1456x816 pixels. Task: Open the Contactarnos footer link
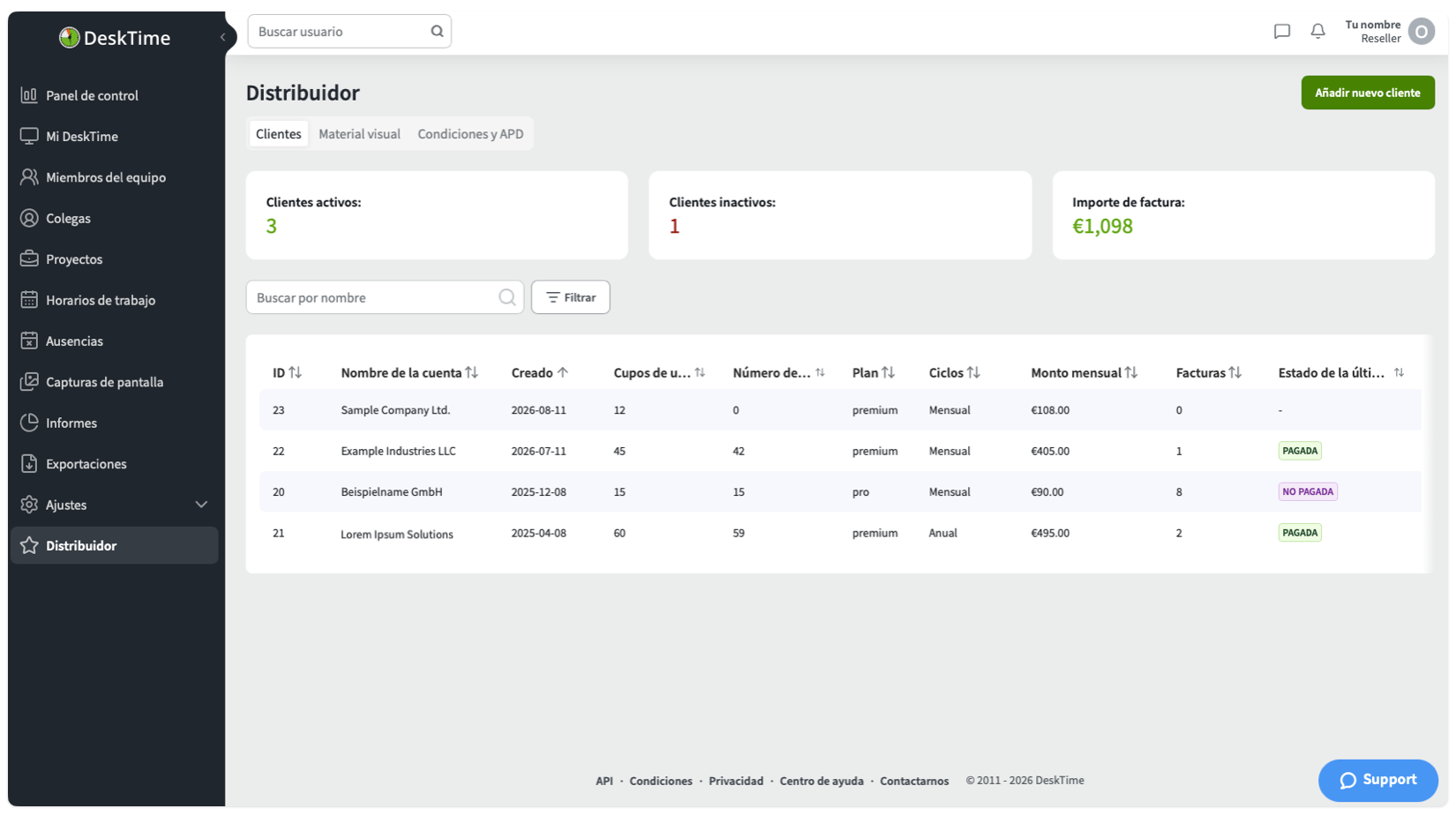914,781
